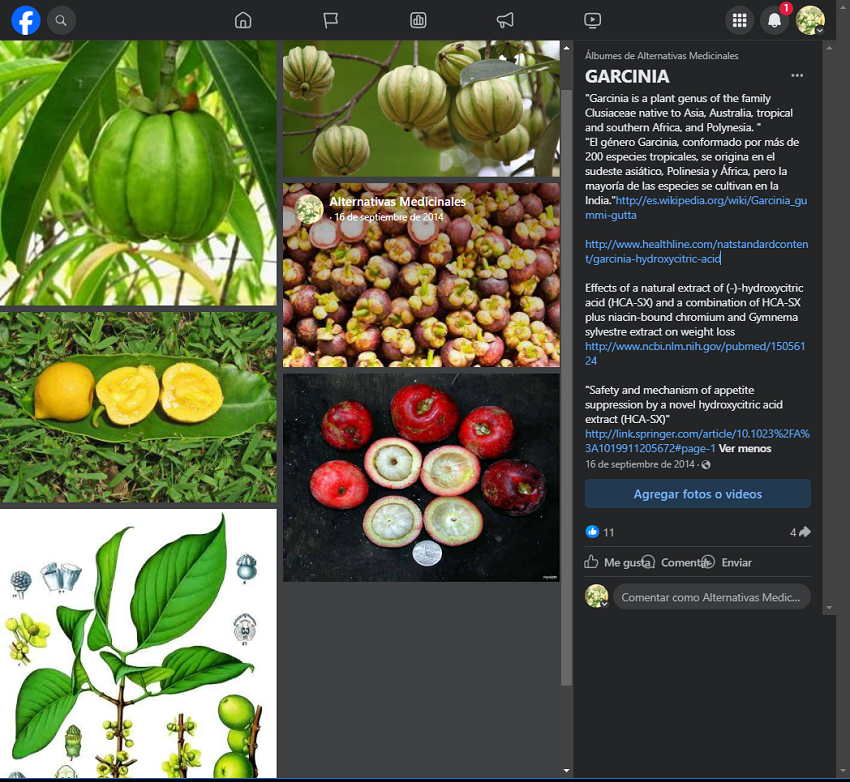Viewport: 850px width, 782px height.
Task: Toggle Me gusta on the album
Action: pyautogui.click(x=615, y=563)
